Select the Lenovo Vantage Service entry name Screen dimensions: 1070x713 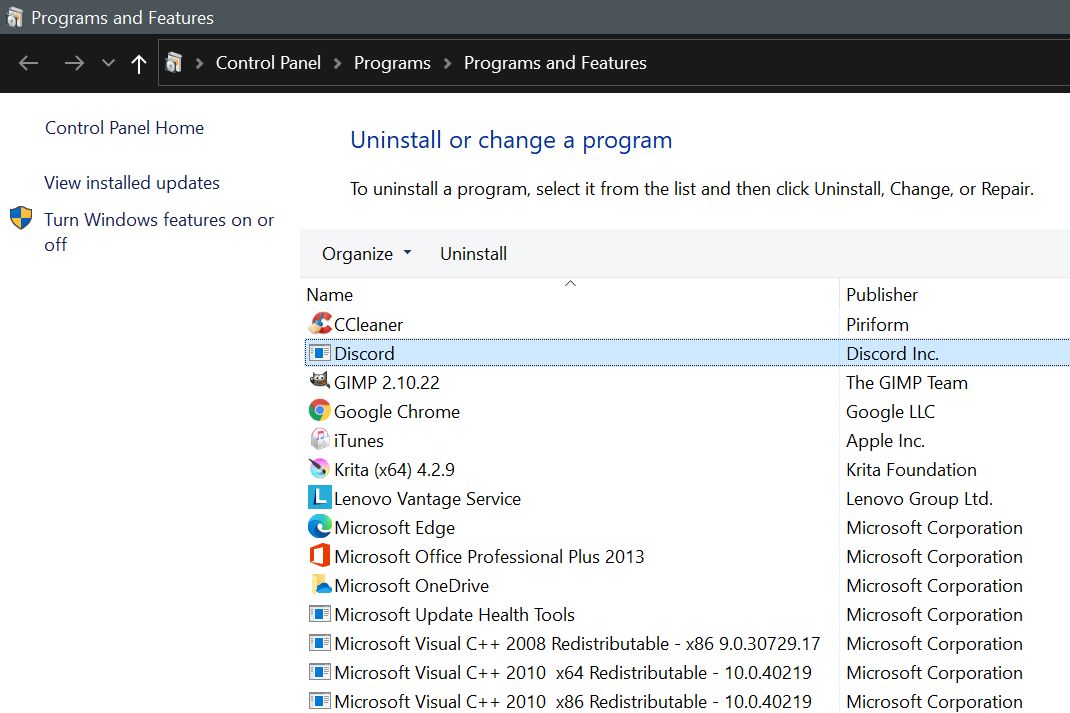point(427,499)
